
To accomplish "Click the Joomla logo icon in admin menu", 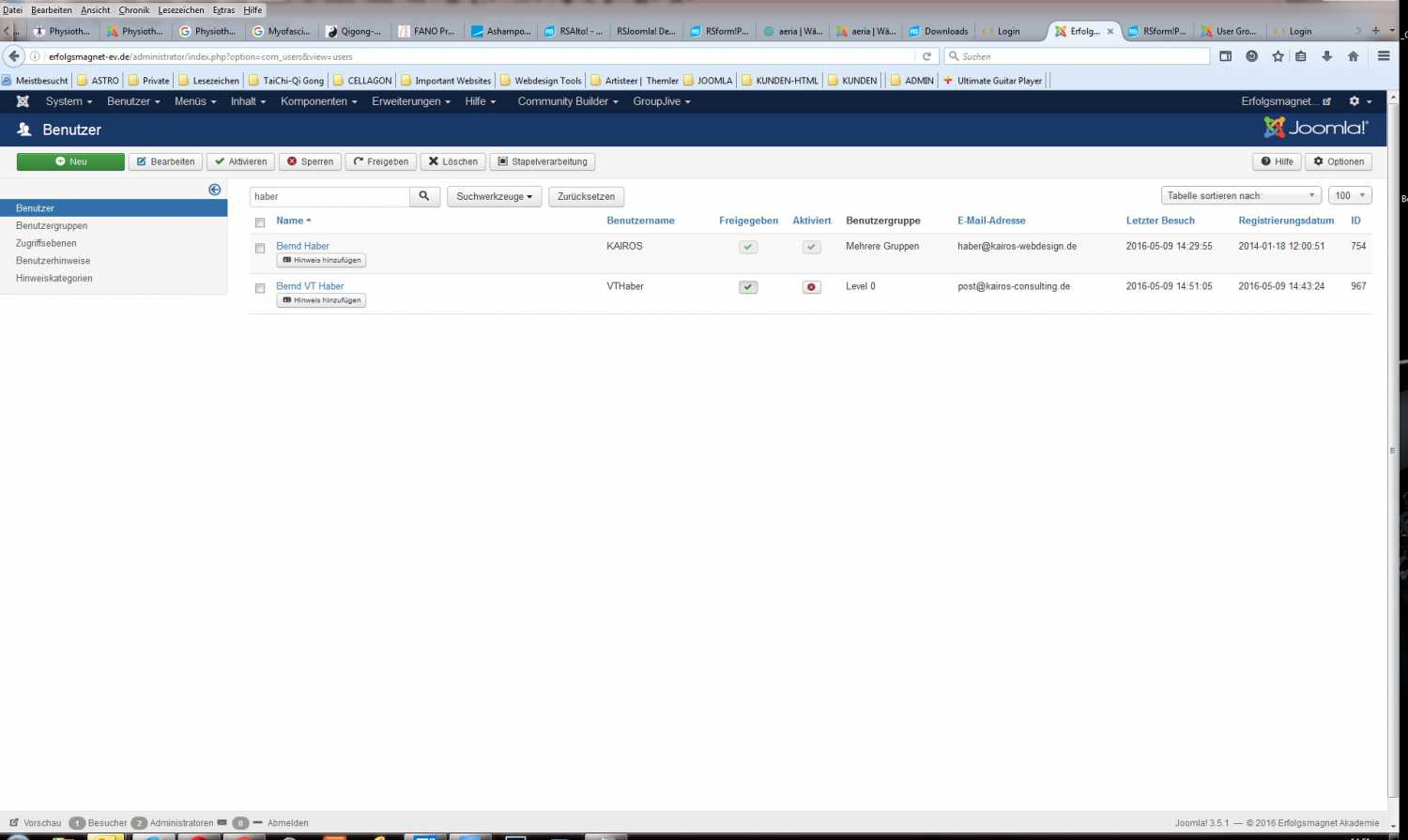I will click(x=23, y=101).
